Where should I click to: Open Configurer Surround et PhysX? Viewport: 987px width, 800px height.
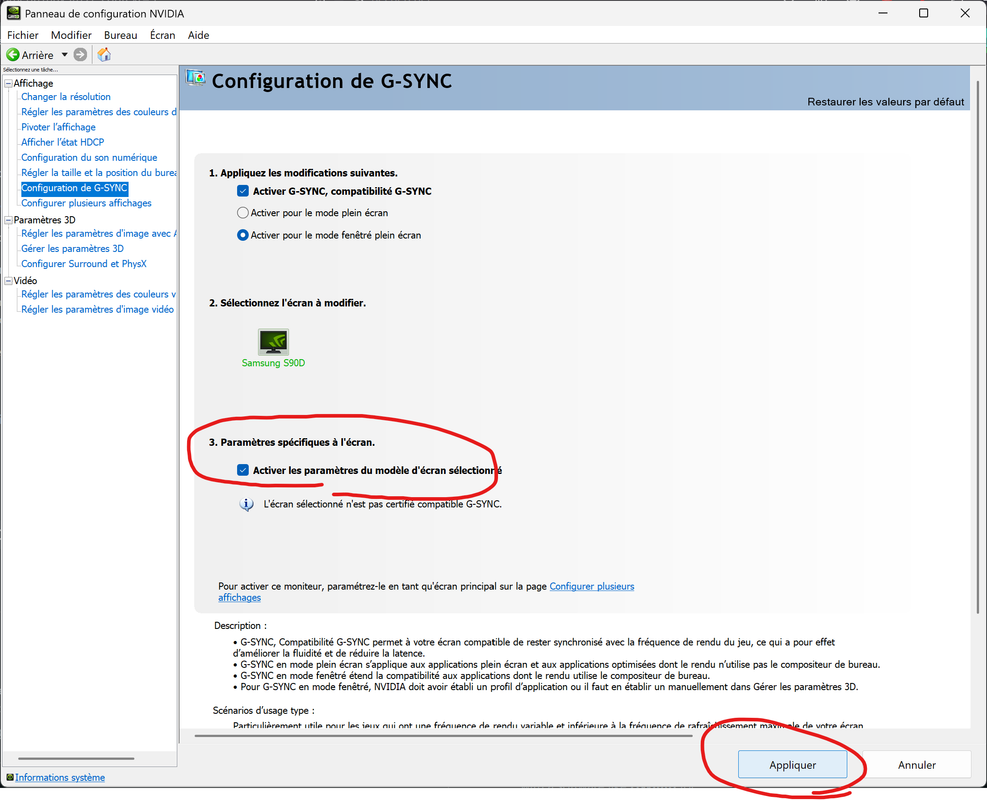click(84, 264)
